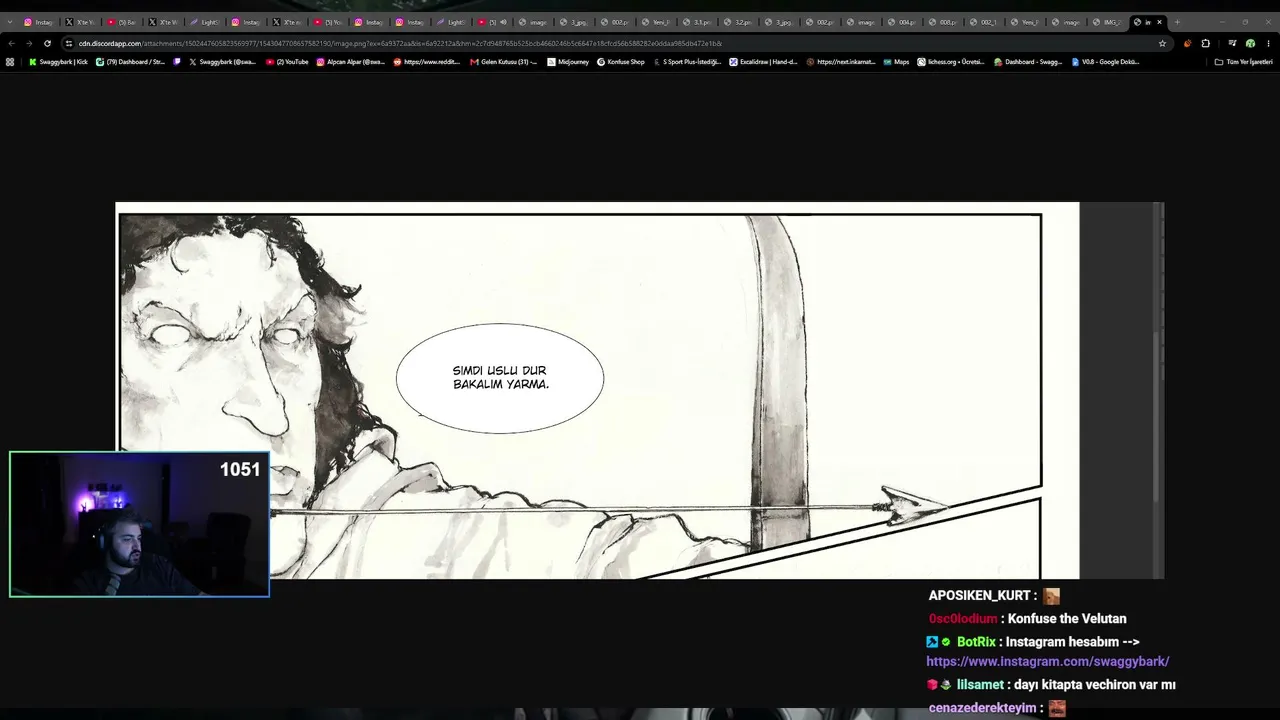Open the Chrome three-dot menu

pos(1268,43)
